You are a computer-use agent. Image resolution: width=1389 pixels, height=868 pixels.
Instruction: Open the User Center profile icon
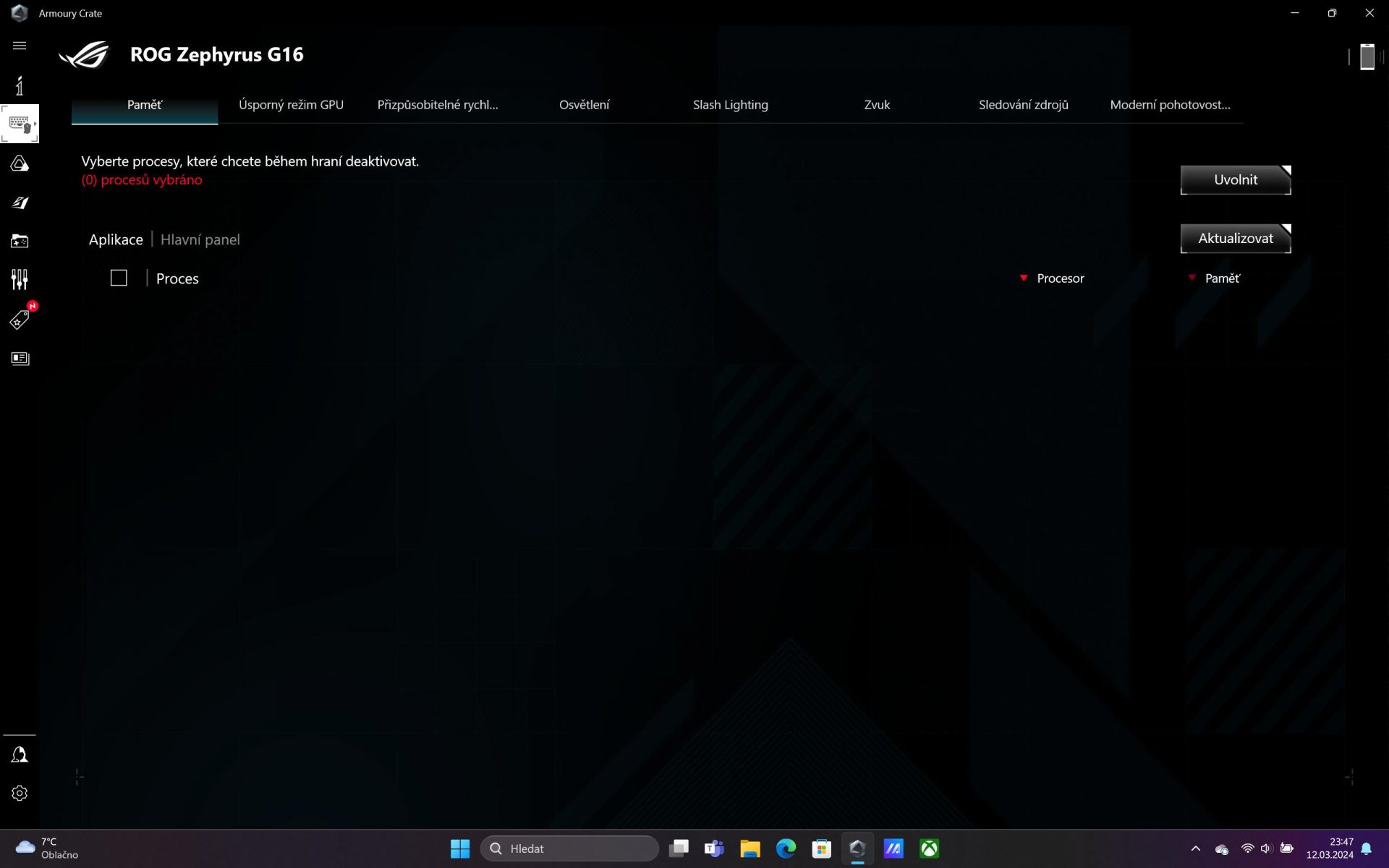coord(20,755)
